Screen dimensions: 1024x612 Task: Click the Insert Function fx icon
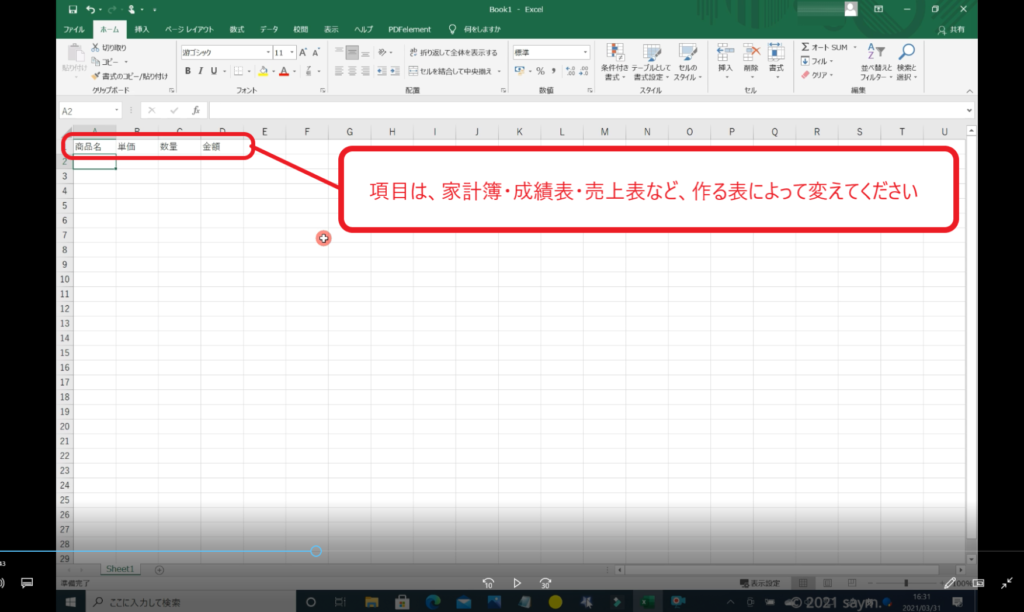(196, 110)
